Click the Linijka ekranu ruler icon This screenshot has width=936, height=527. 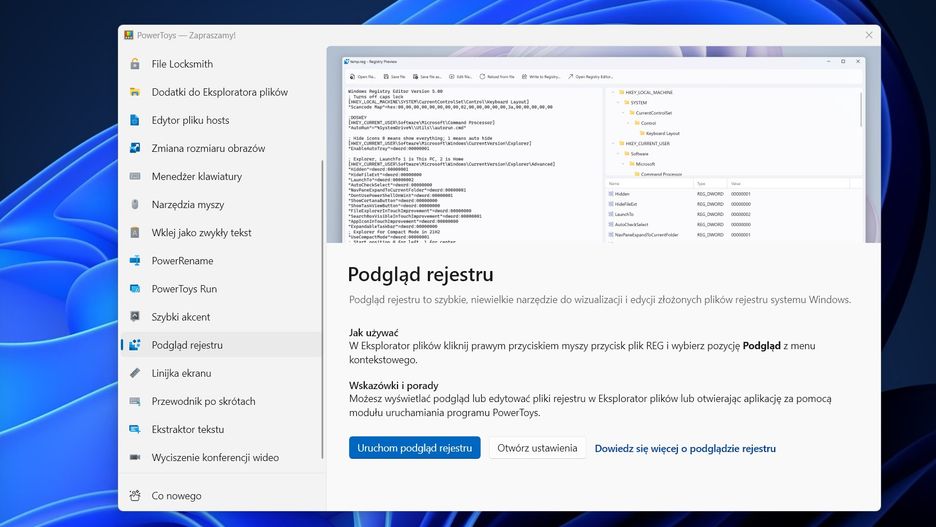point(135,372)
